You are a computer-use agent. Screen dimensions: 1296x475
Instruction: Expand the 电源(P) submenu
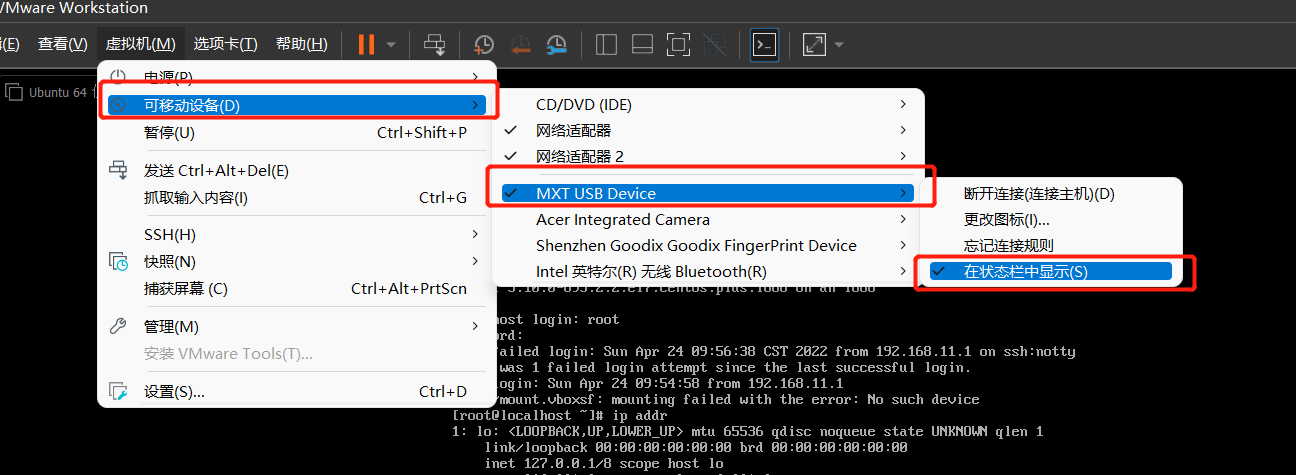coord(296,77)
